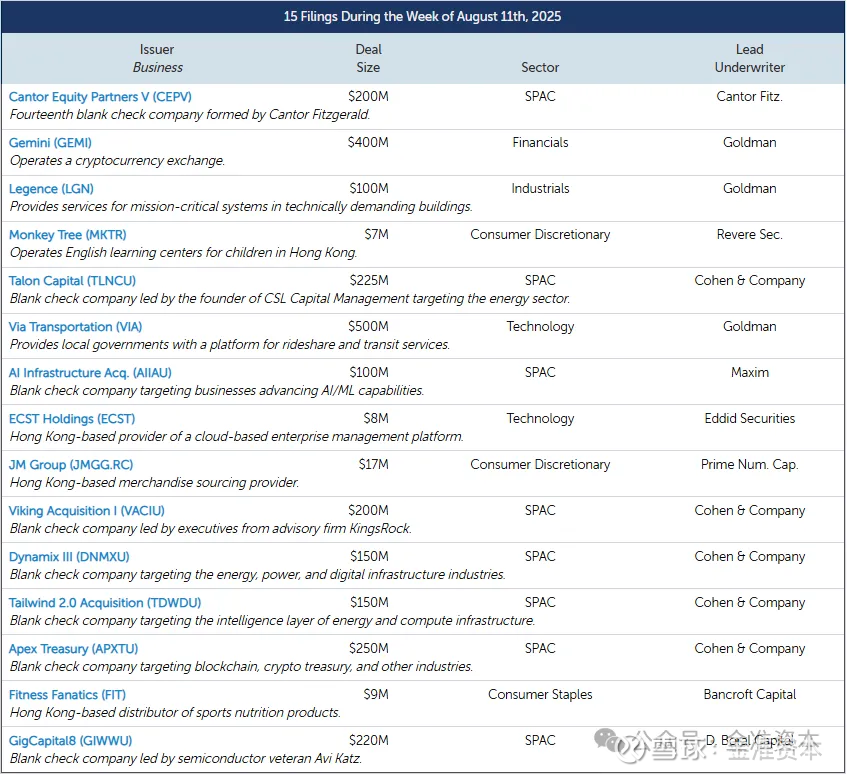This screenshot has width=847, height=775.
Task: Open the Legence (LGN) issuer link
Action: 51,188
